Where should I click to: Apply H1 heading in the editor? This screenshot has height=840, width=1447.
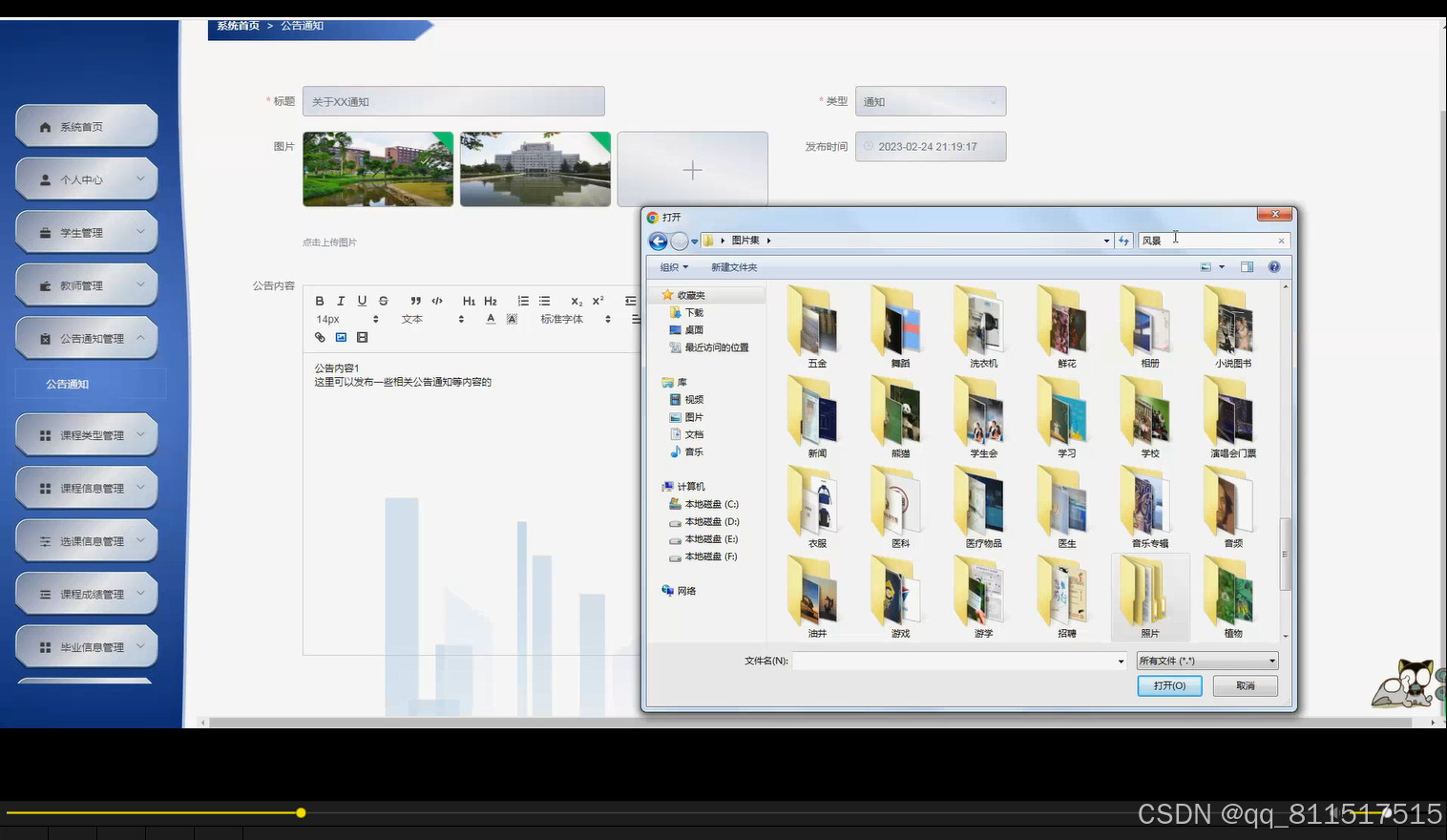click(x=469, y=301)
